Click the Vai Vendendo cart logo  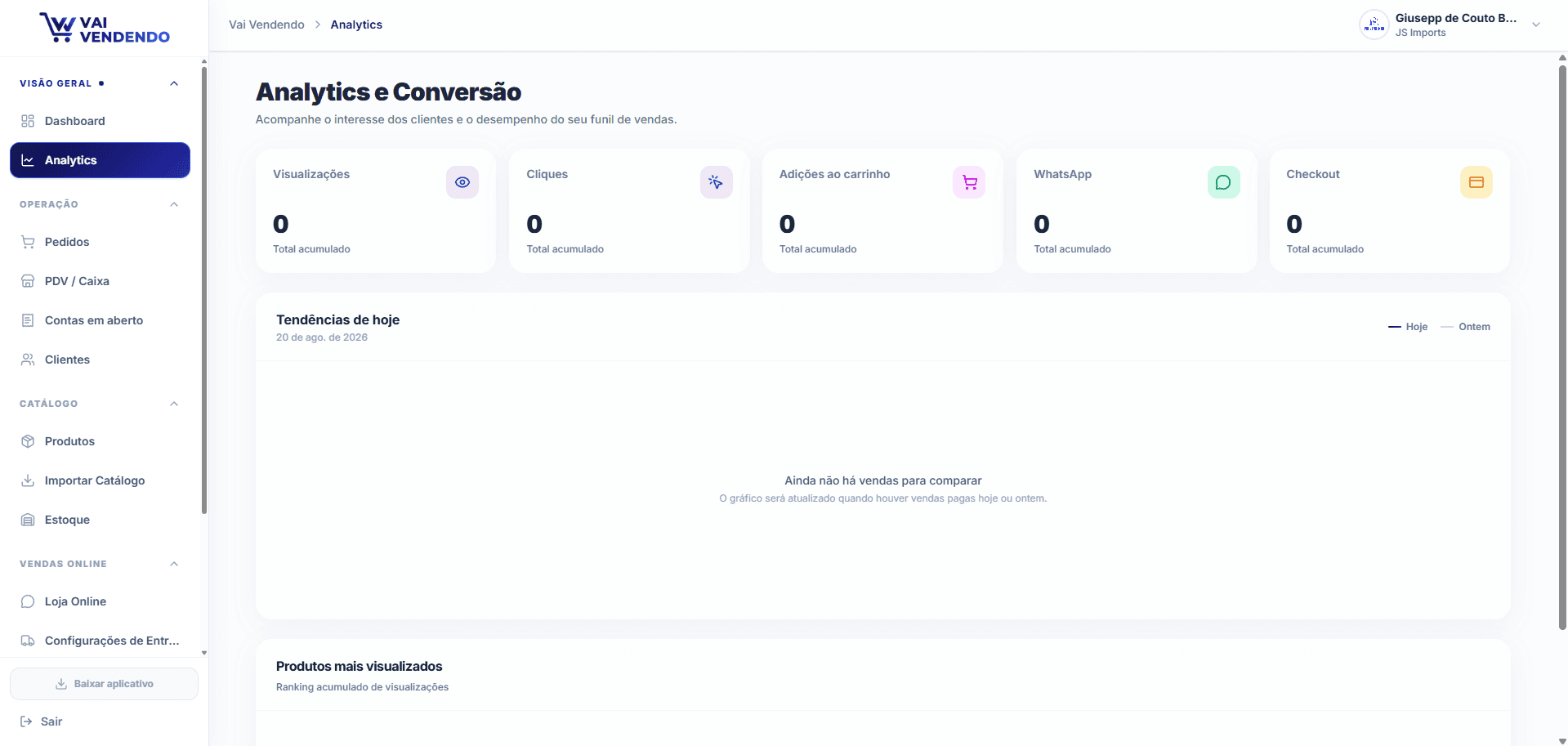click(x=105, y=29)
